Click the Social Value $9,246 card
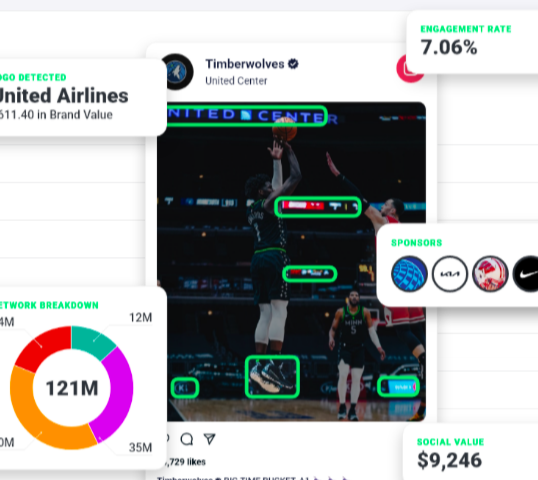Image resolution: width=538 pixels, height=480 pixels. (471, 452)
